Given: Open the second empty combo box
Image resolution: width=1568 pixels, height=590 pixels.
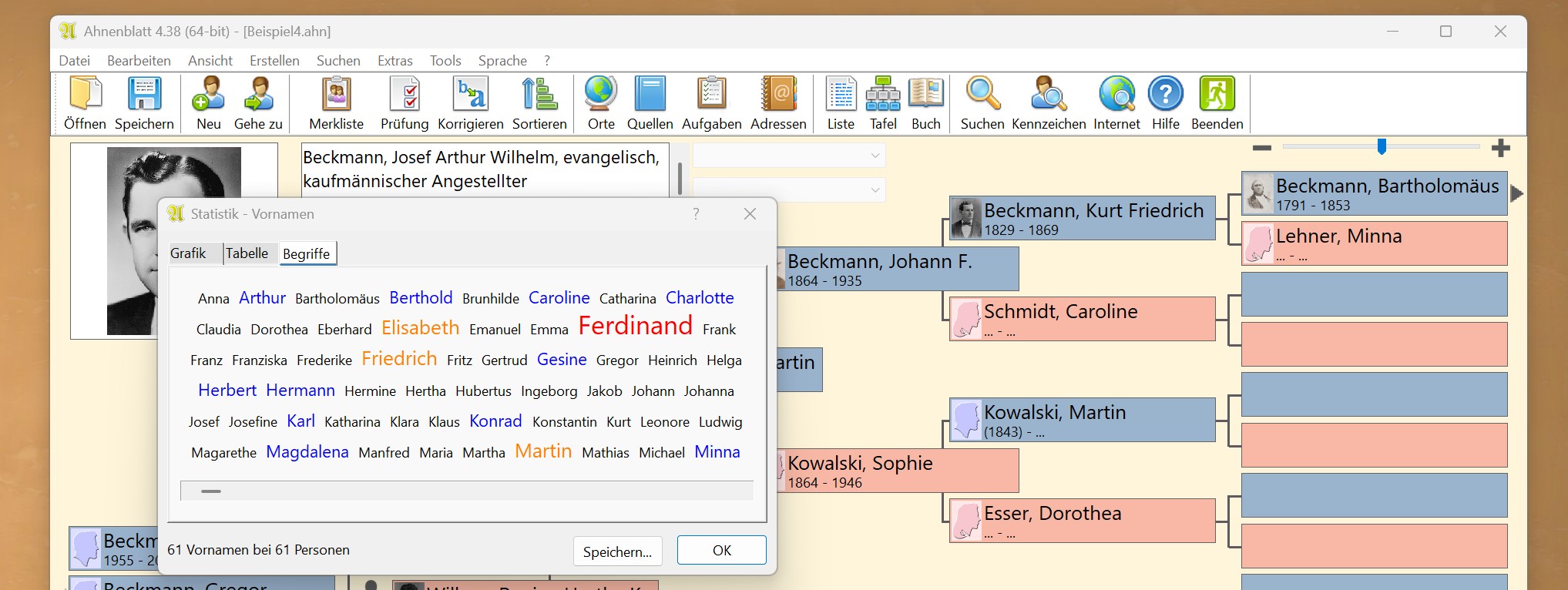Looking at the screenshot, I should (x=875, y=190).
